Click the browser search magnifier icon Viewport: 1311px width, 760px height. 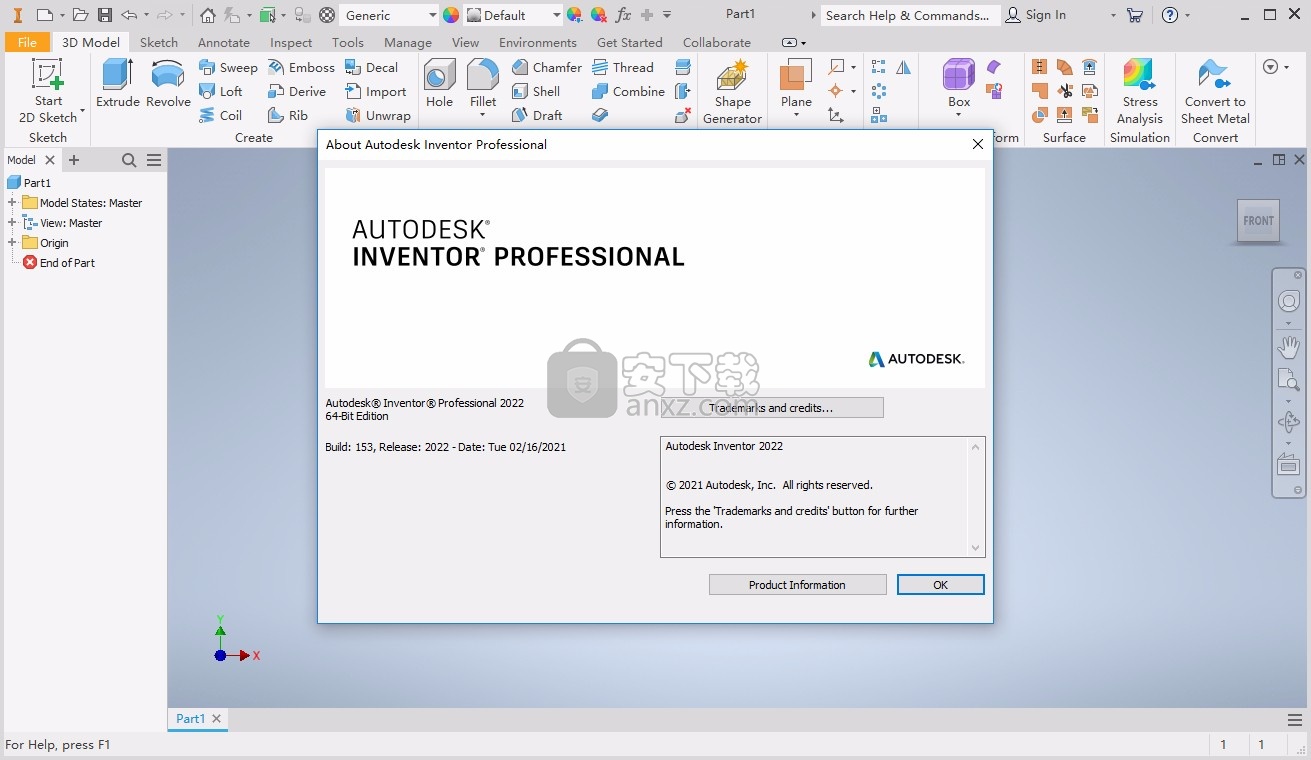(x=129, y=160)
